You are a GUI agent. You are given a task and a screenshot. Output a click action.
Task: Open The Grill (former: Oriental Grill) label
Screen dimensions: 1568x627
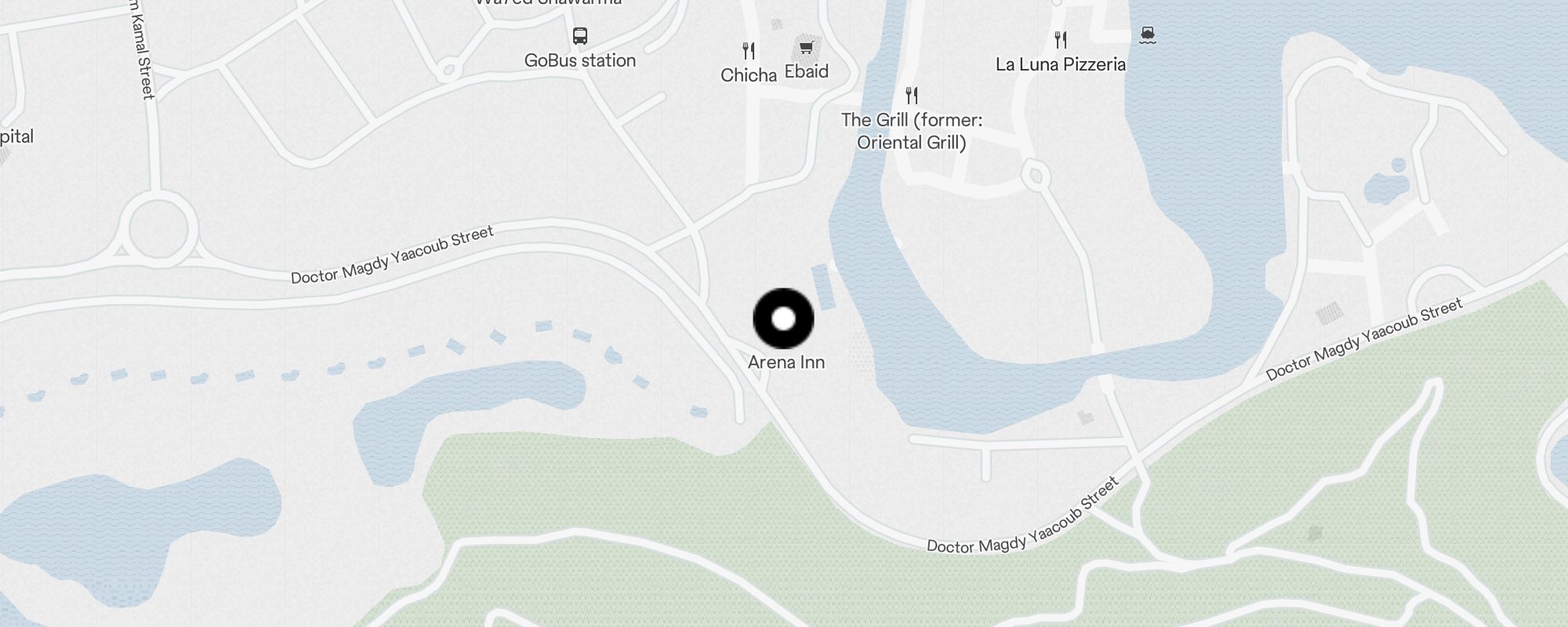tap(912, 131)
